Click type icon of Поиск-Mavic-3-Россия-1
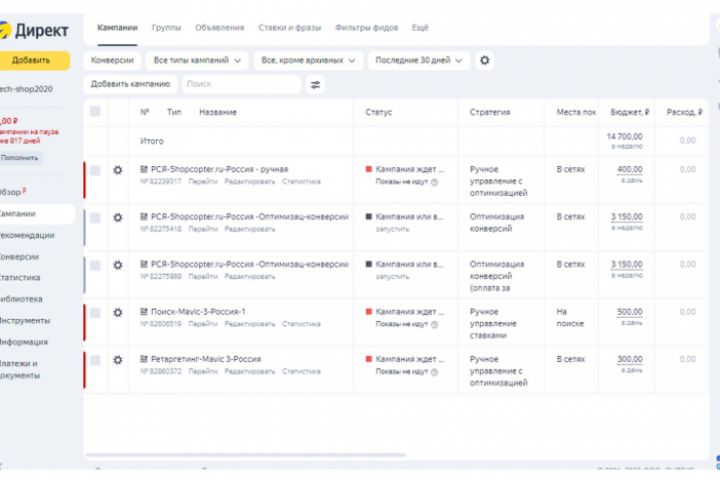 [x=144, y=311]
